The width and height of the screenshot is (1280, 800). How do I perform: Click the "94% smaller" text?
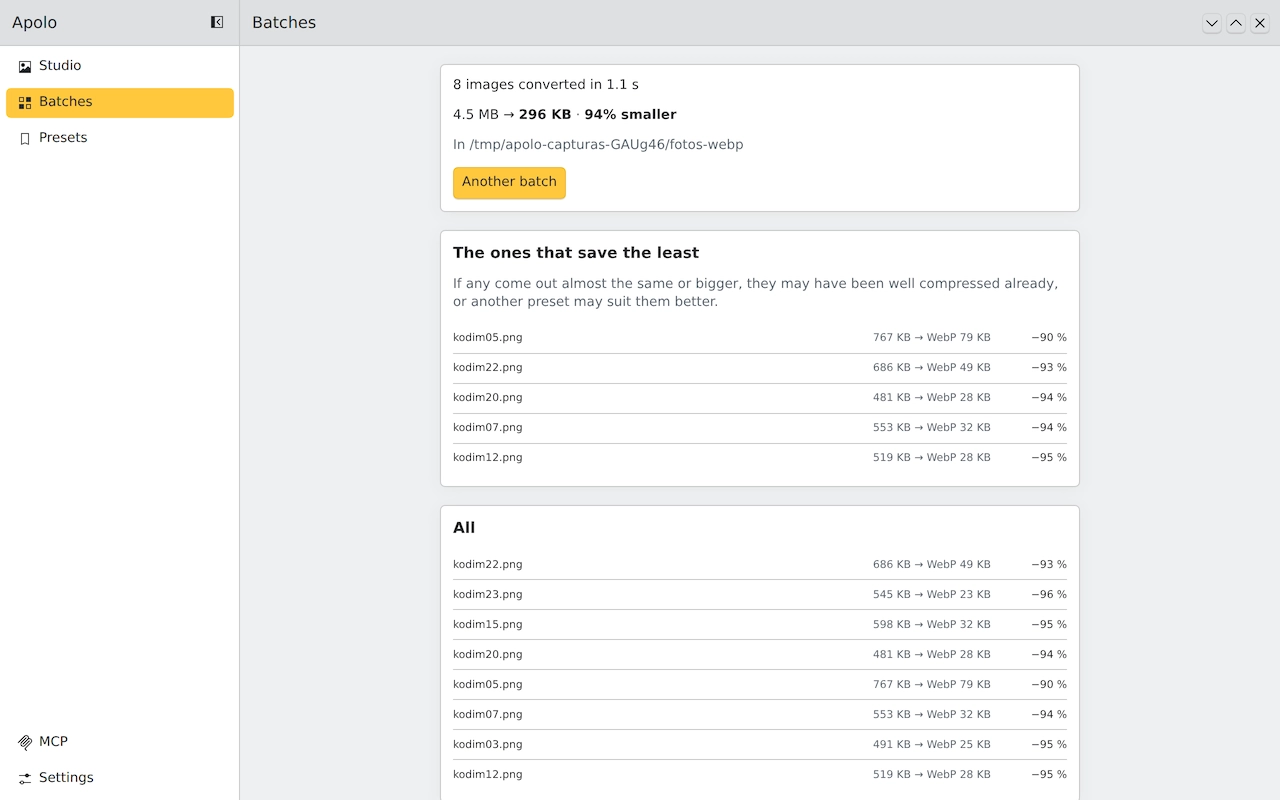[630, 114]
